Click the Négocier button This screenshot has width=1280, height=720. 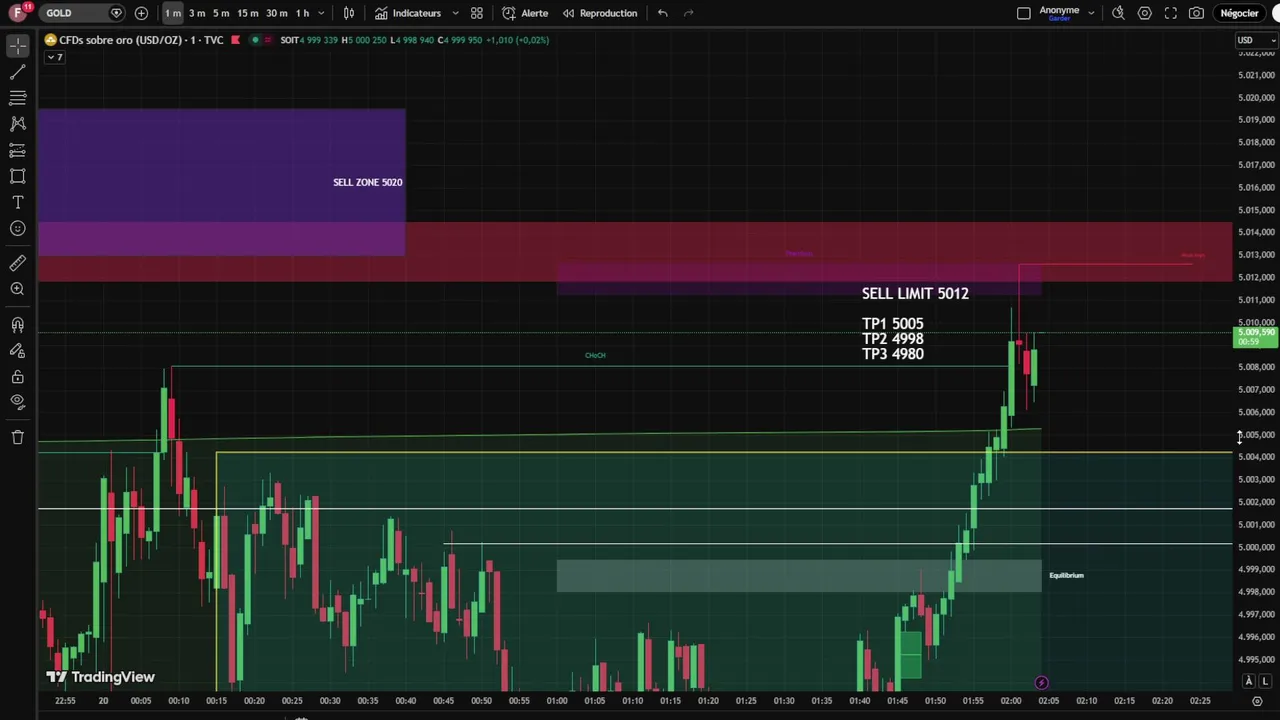1239,13
